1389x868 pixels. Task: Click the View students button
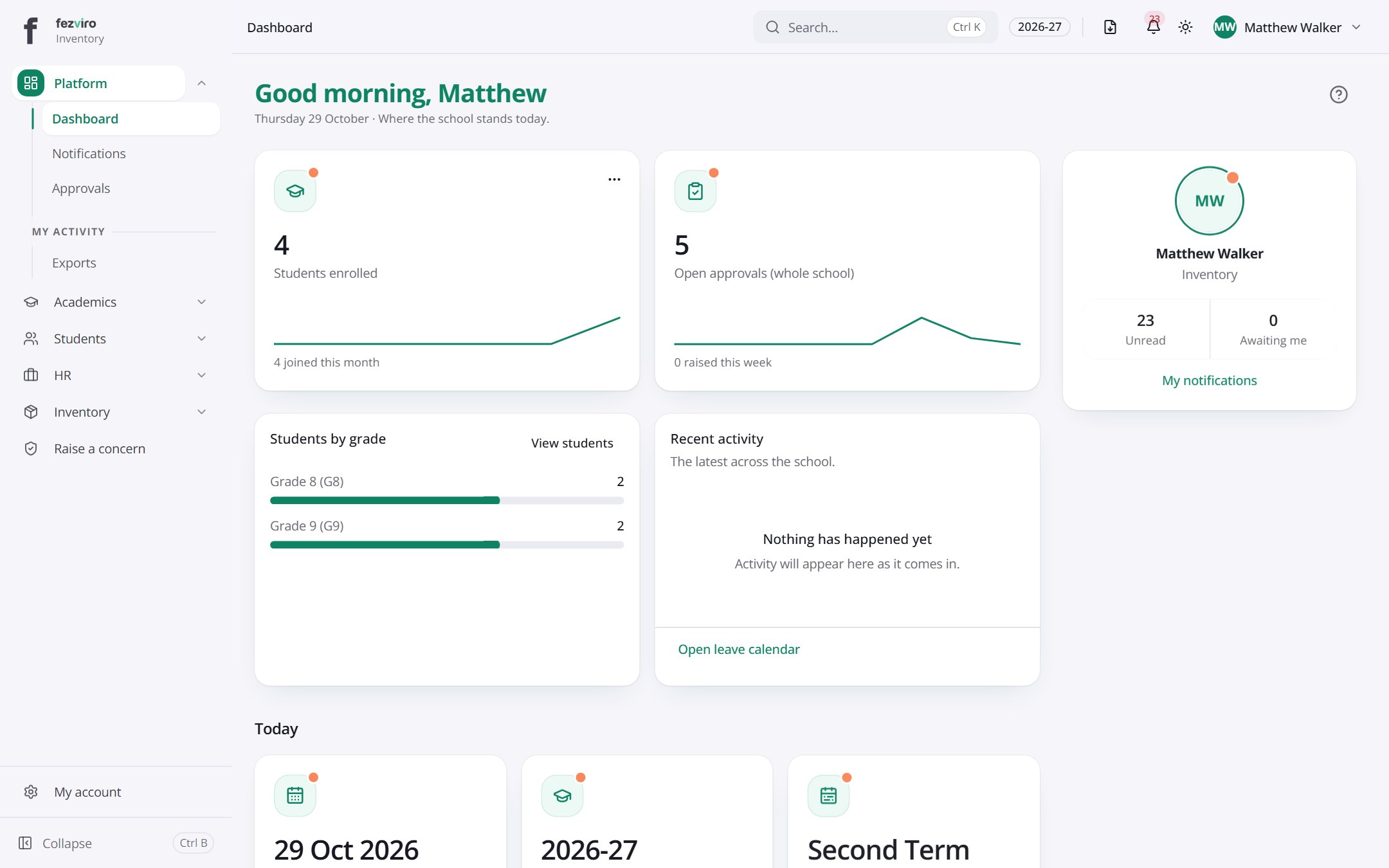pyautogui.click(x=572, y=443)
